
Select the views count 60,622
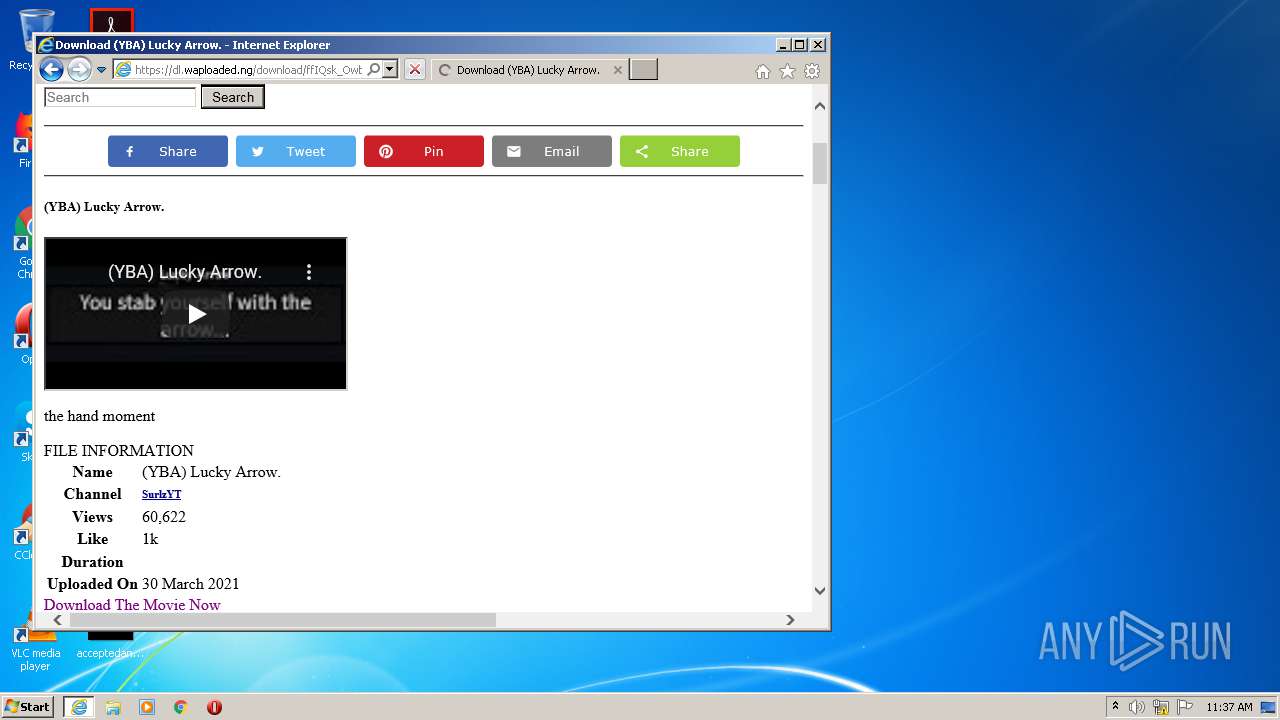coord(164,517)
